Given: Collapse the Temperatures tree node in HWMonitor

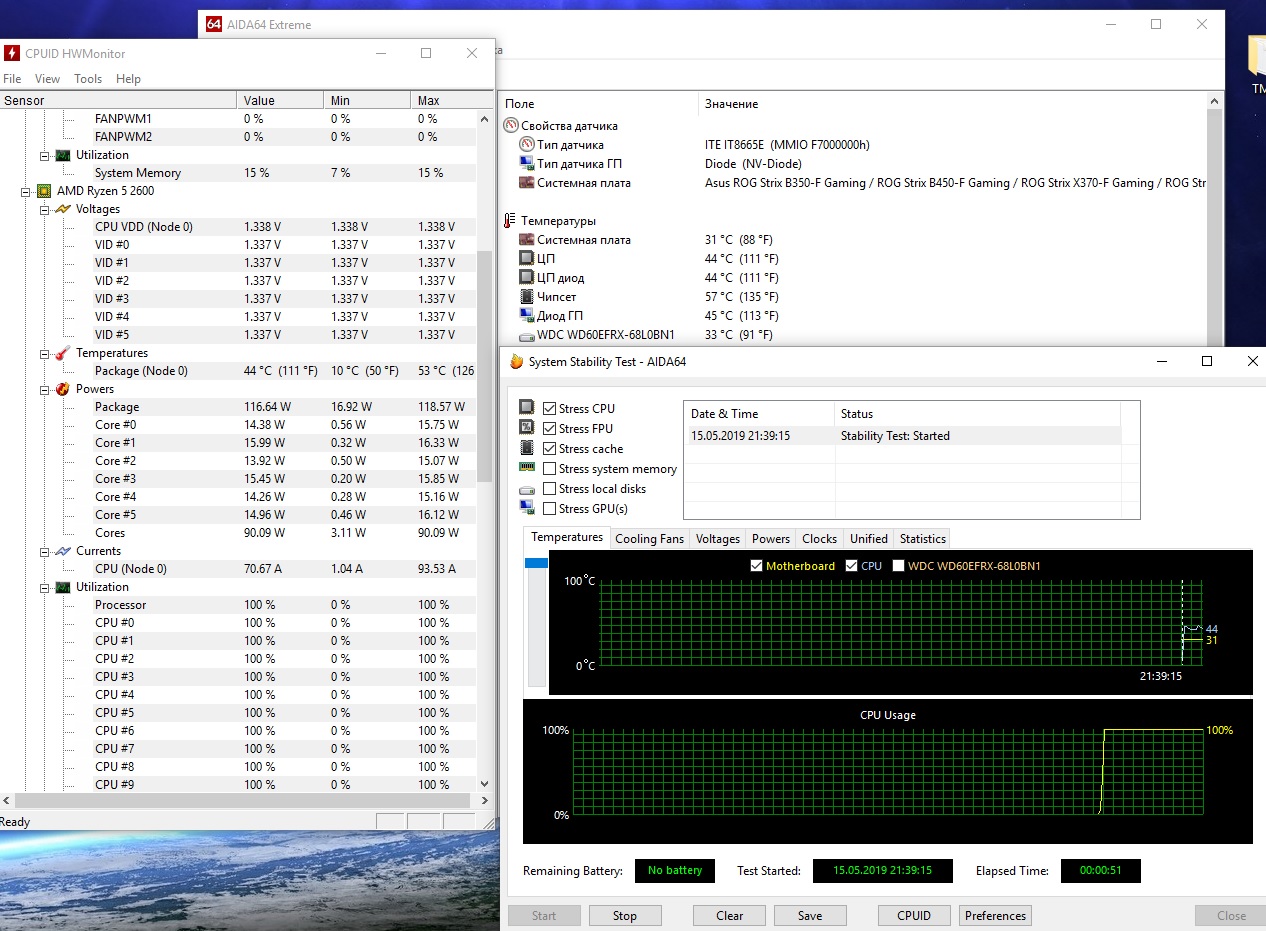Looking at the screenshot, I should pos(44,353).
